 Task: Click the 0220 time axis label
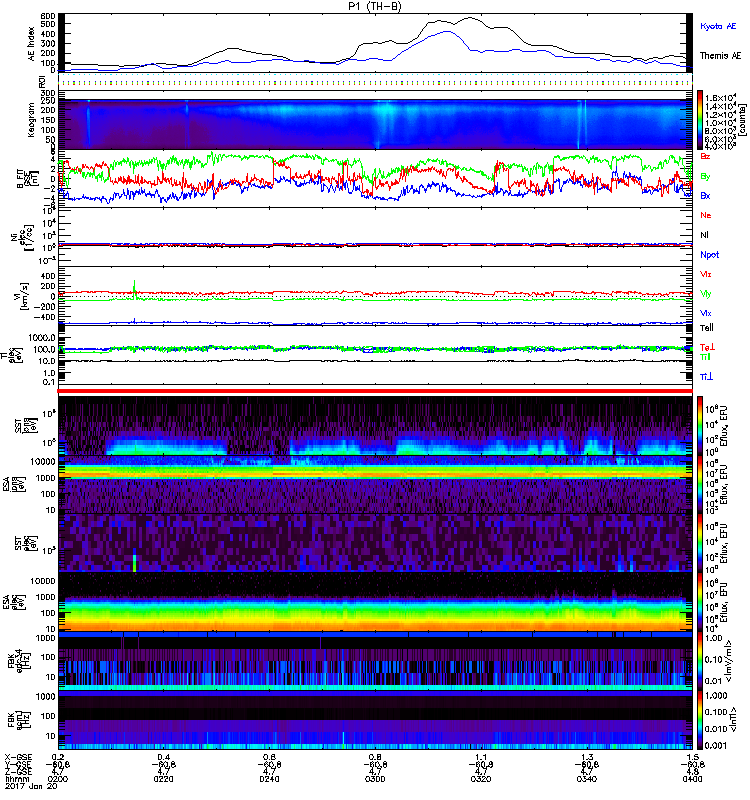164,779
